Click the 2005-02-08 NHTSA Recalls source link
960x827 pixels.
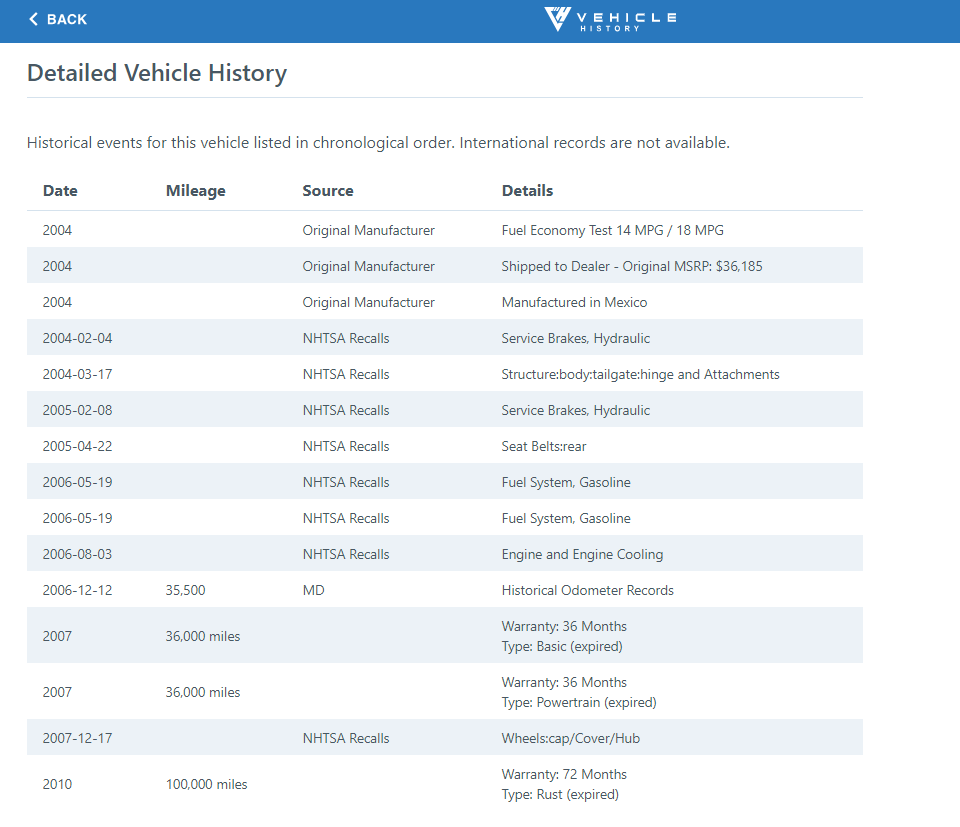[346, 410]
